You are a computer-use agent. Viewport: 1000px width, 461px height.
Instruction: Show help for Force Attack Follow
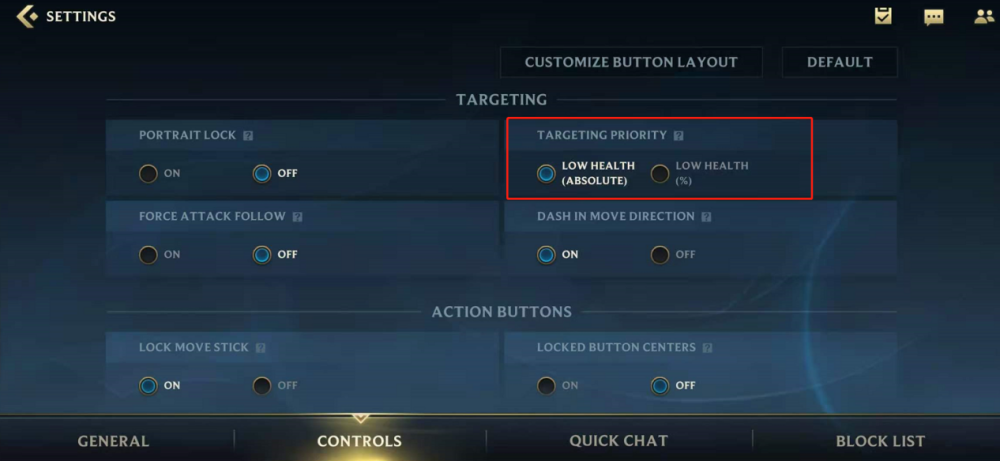click(x=297, y=217)
